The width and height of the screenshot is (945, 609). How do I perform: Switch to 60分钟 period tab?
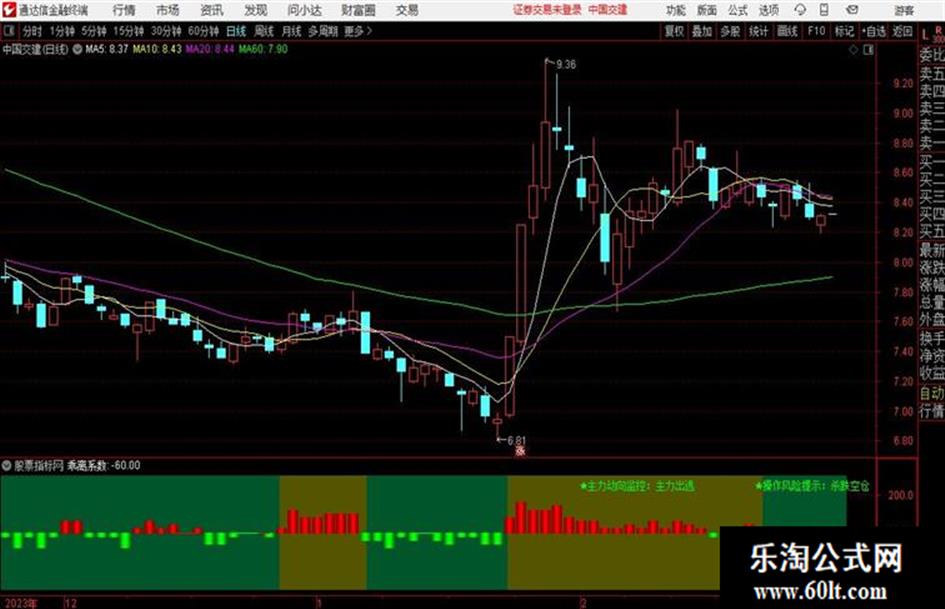pyautogui.click(x=203, y=31)
